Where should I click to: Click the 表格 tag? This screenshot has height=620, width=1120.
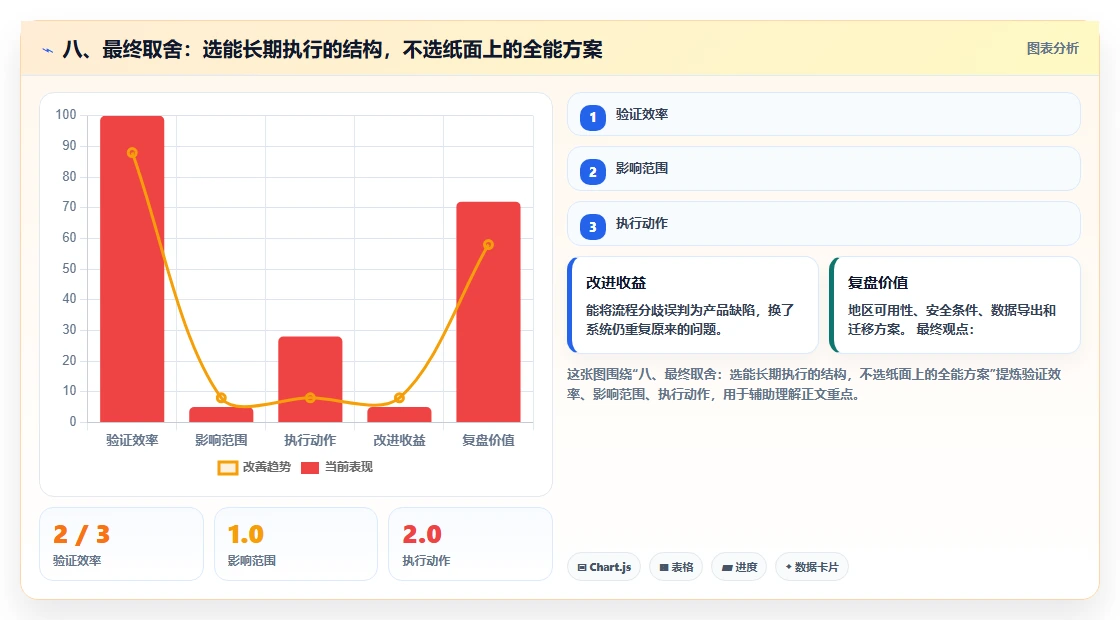pos(676,567)
